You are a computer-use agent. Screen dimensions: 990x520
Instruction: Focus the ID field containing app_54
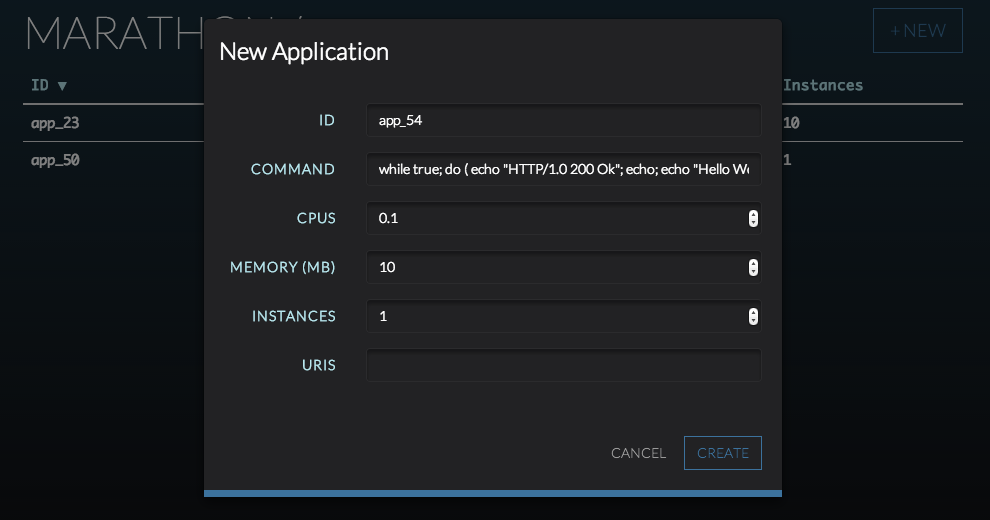(x=563, y=120)
